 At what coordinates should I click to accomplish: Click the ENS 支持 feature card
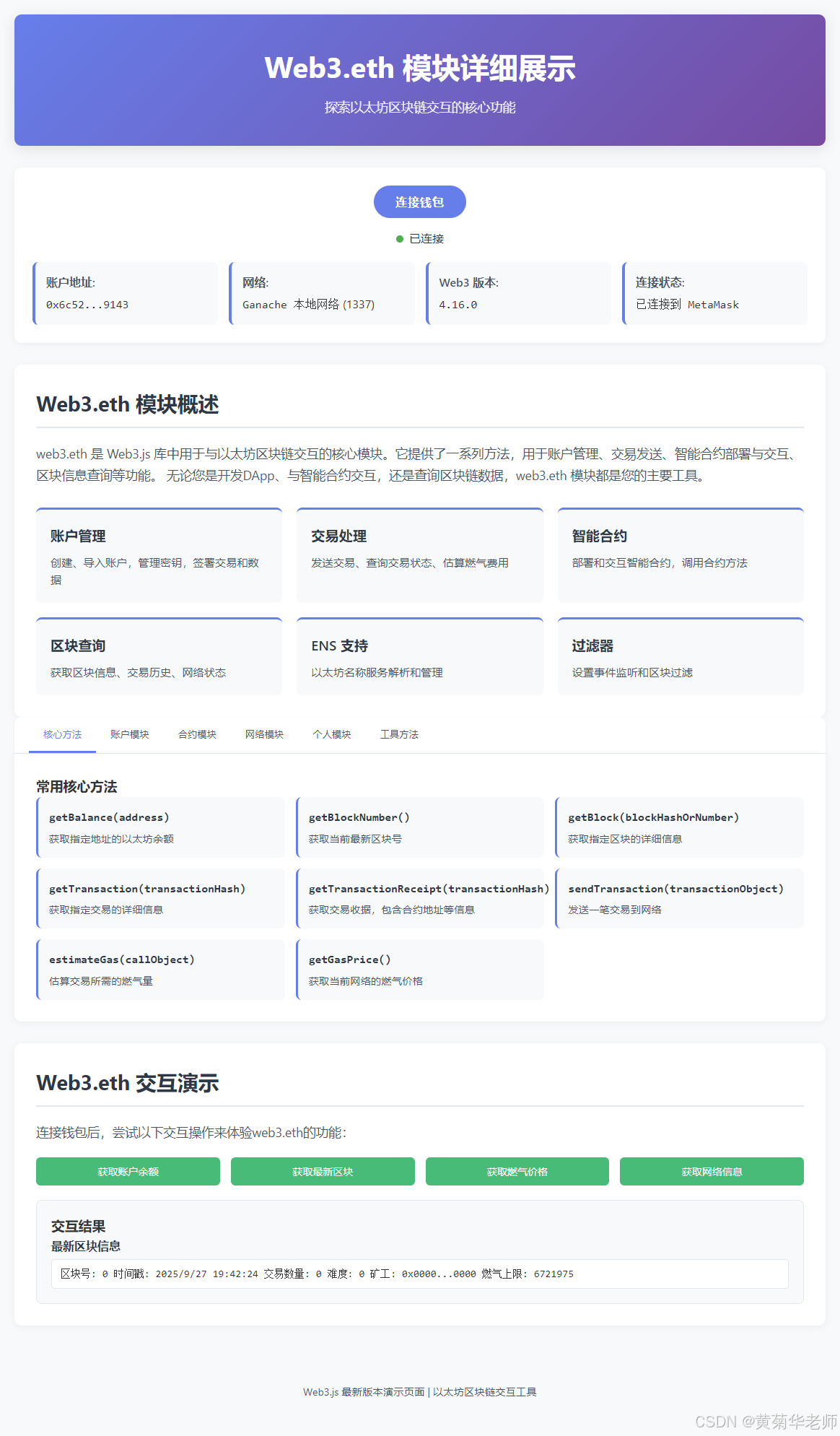coord(420,656)
